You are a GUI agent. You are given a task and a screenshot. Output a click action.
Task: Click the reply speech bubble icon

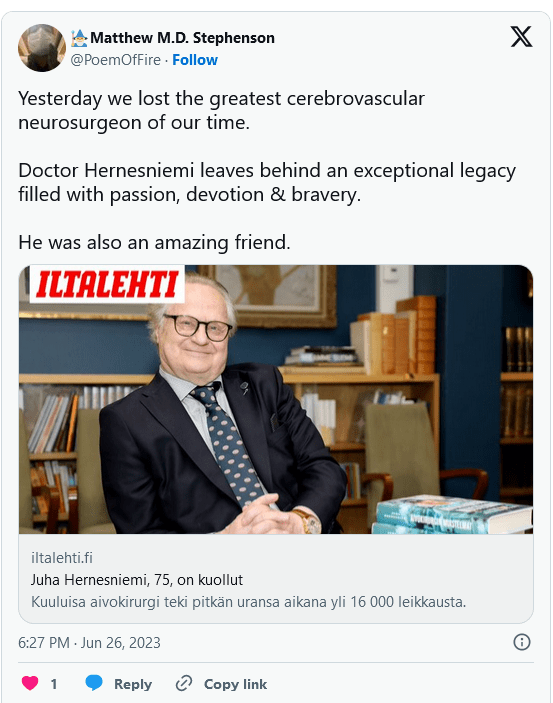click(94, 683)
